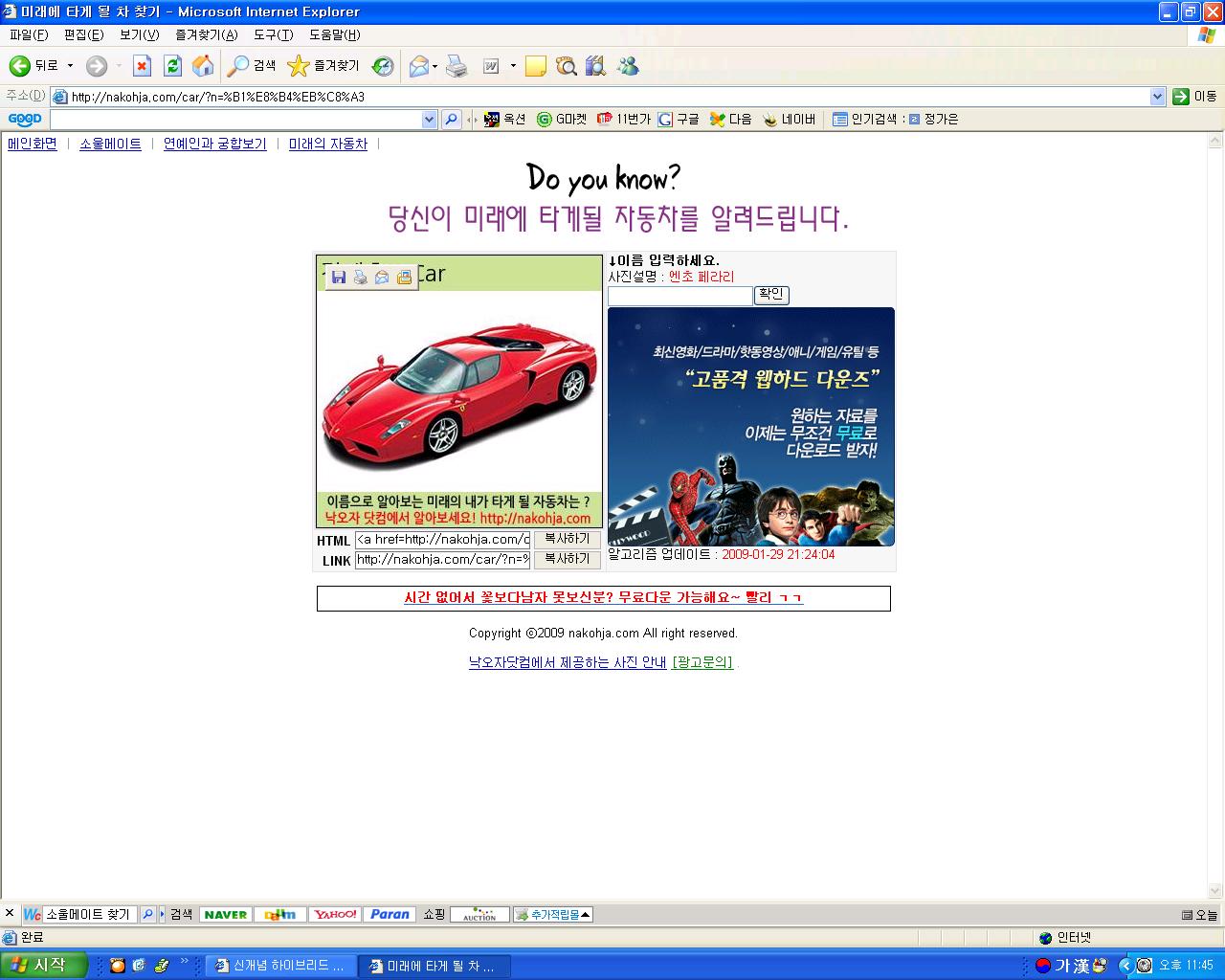The image size is (1225, 980).
Task: Open the 도움말(H) menu
Action: [334, 35]
